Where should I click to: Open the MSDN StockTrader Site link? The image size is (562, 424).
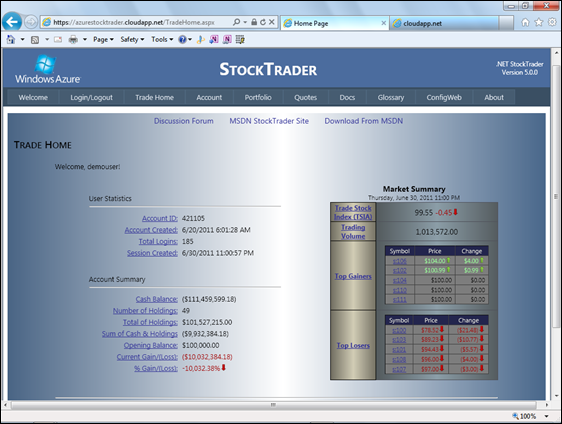pos(269,121)
